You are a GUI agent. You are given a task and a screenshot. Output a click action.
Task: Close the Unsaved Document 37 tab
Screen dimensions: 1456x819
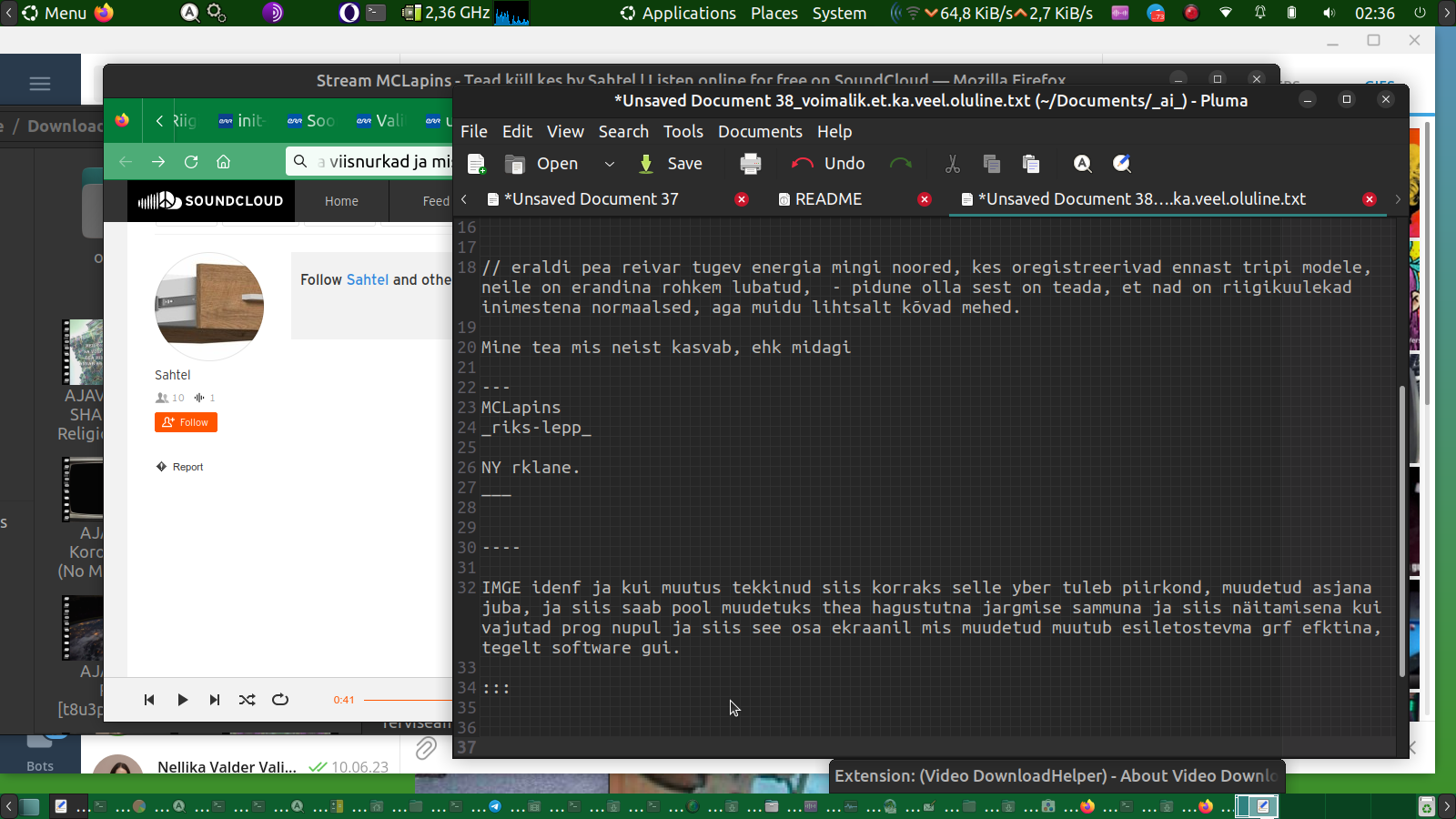[742, 199]
